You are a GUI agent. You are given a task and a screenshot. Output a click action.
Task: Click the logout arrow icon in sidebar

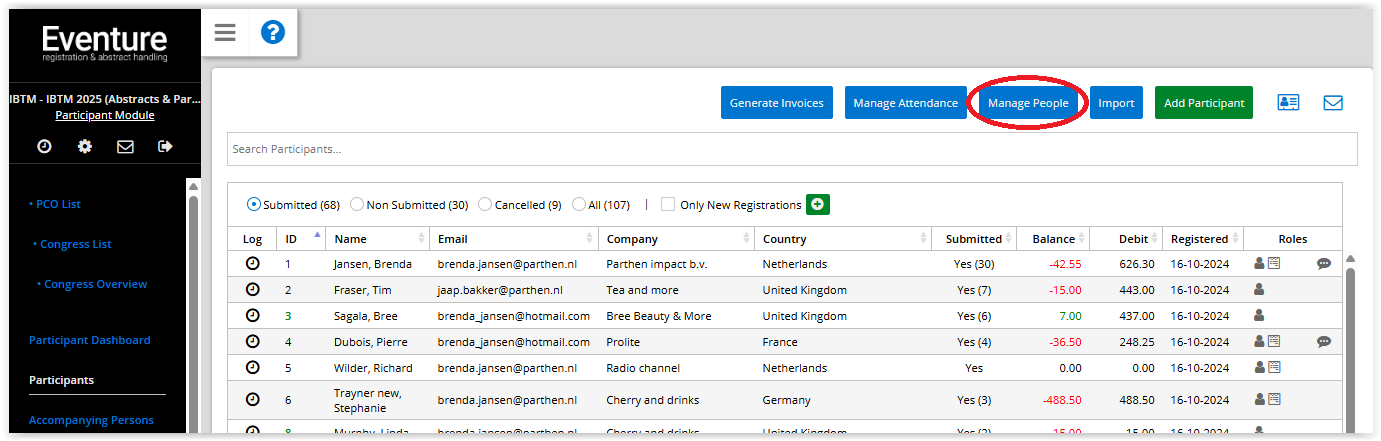[x=166, y=147]
